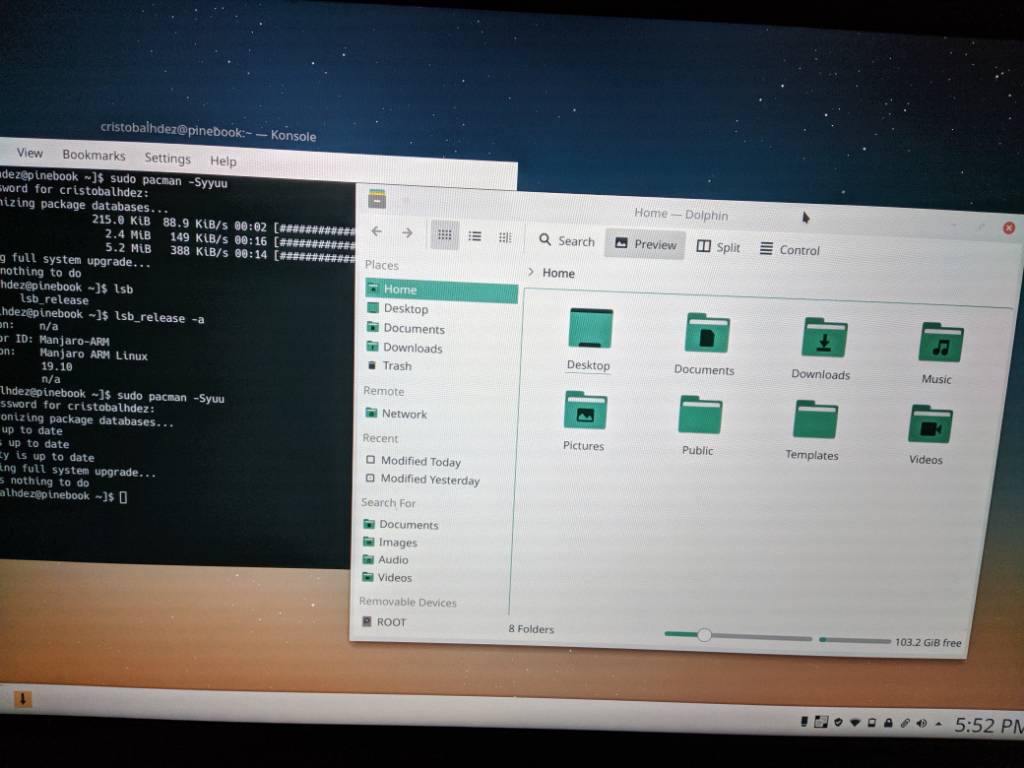Select Modified Yesterday under Recent

429,480
